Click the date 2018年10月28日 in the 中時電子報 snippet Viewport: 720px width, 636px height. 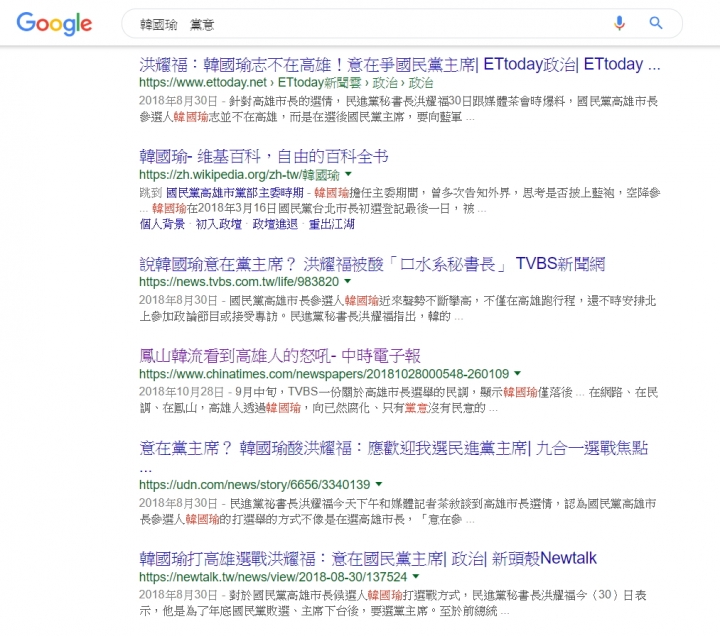coord(181,392)
